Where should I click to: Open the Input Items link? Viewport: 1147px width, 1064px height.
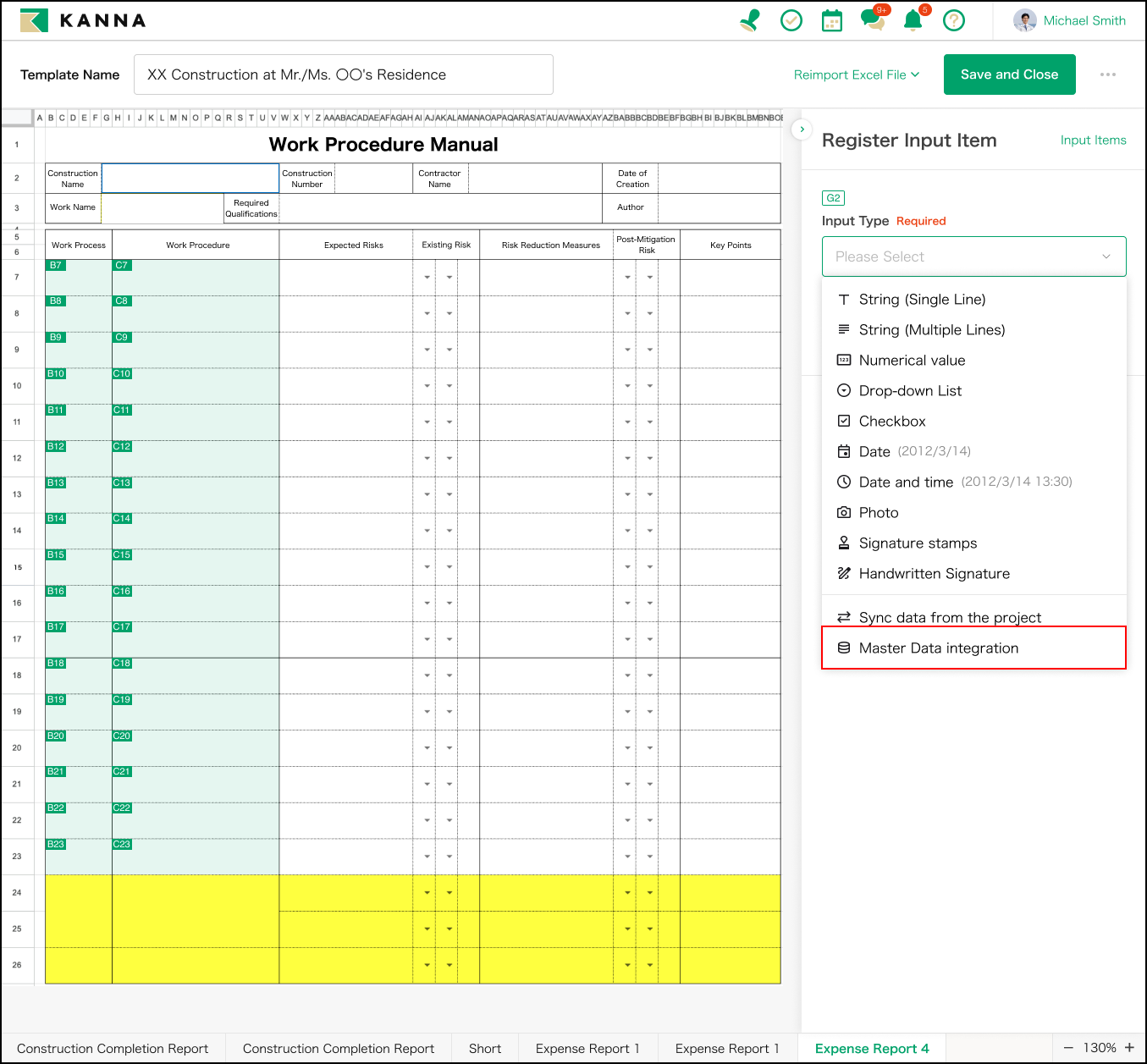[x=1093, y=141]
